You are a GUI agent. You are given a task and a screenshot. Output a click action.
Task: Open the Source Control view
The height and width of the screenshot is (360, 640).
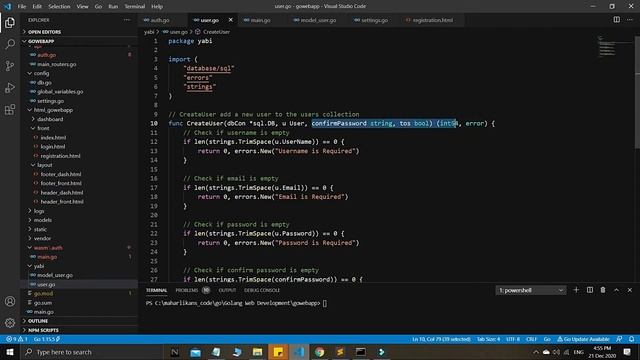pyautogui.click(x=10, y=66)
